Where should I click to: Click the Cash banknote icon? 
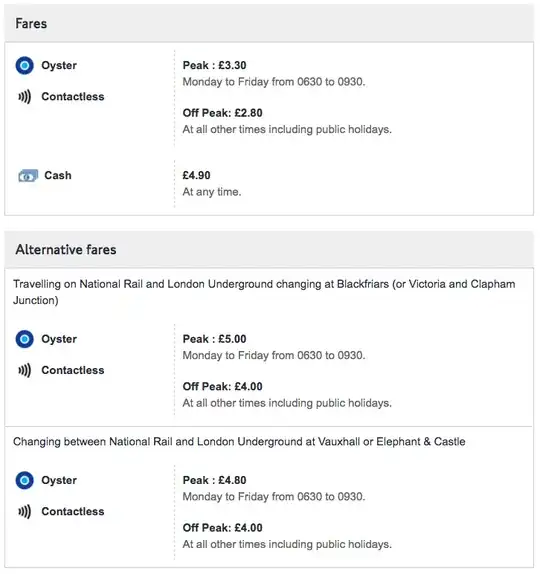point(28,176)
